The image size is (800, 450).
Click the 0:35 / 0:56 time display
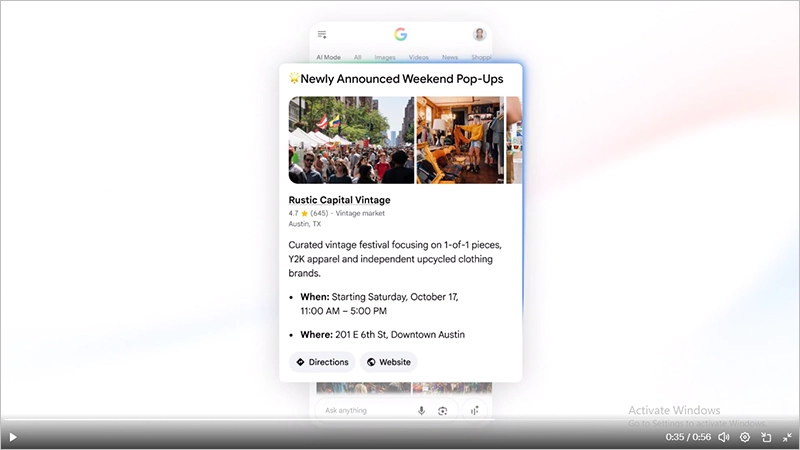[x=688, y=437]
